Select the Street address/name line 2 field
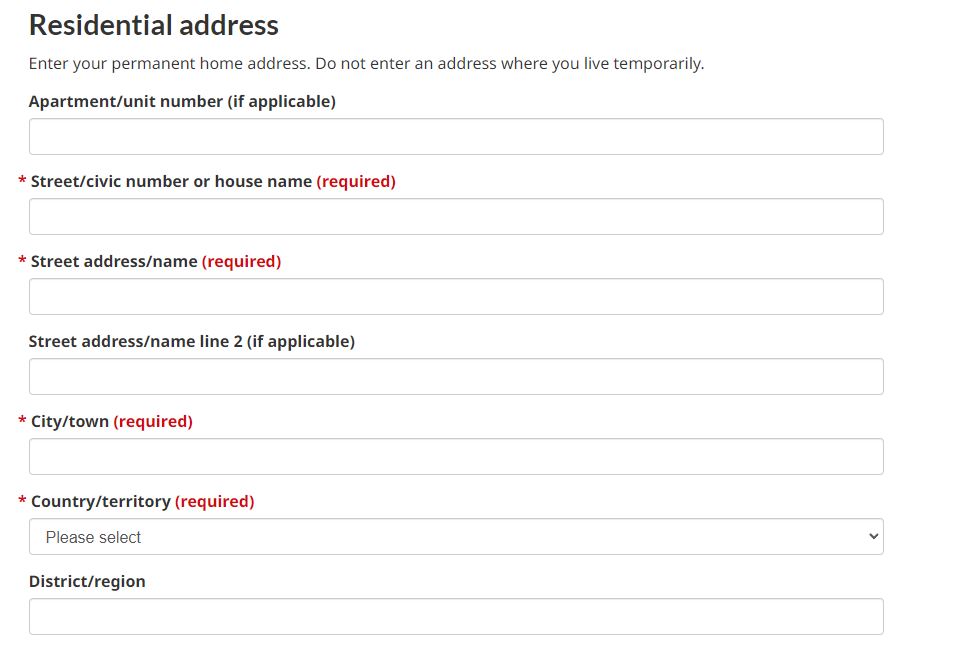The image size is (980, 652). pos(456,377)
